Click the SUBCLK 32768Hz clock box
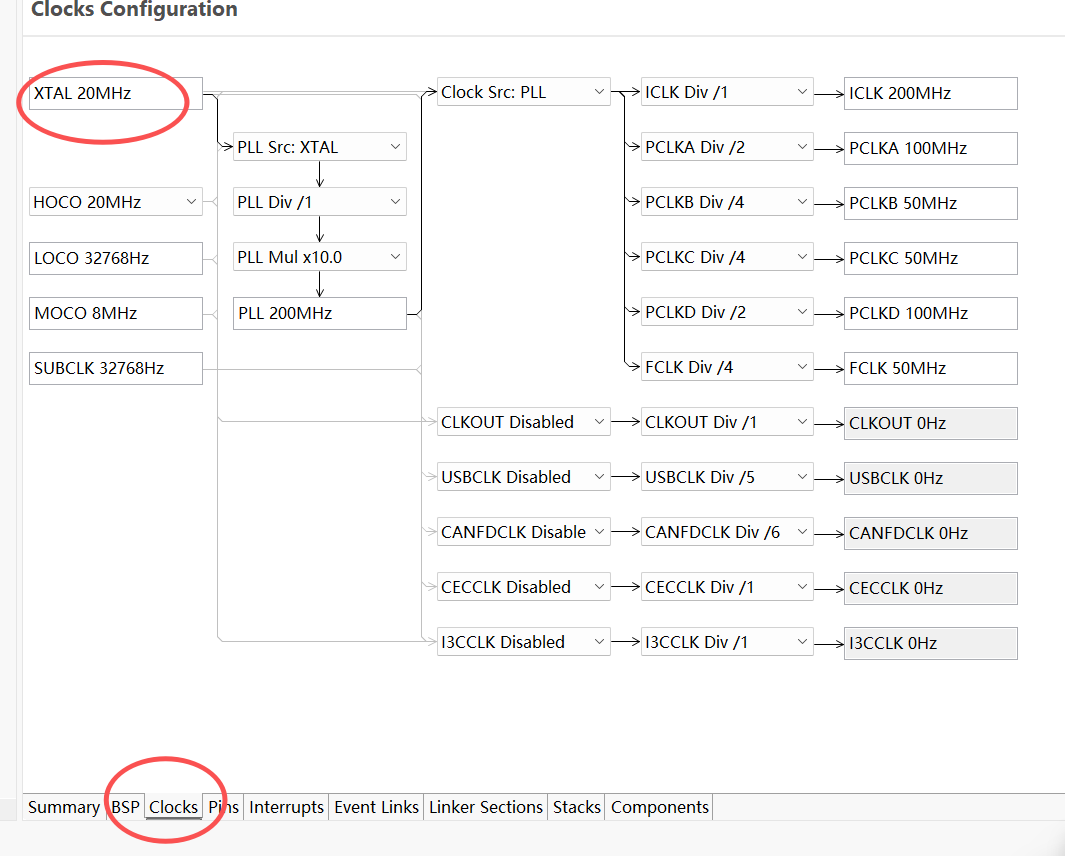This screenshot has width=1065, height=856. [x=115, y=368]
